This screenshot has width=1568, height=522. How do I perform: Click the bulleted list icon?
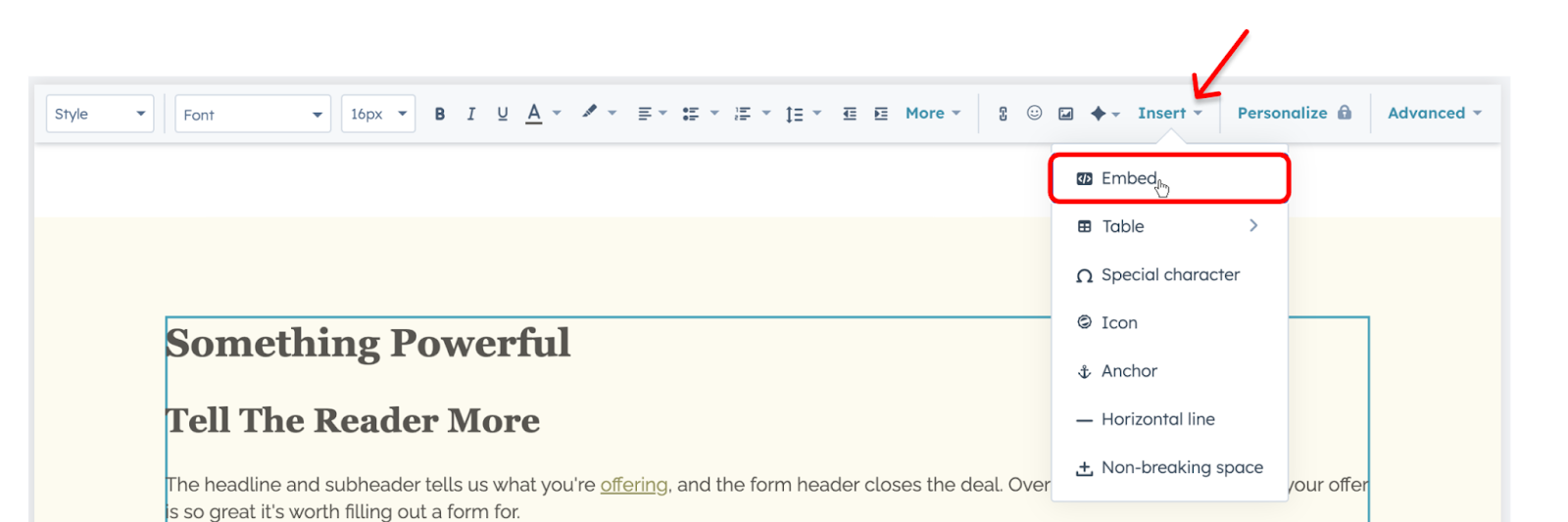691,114
